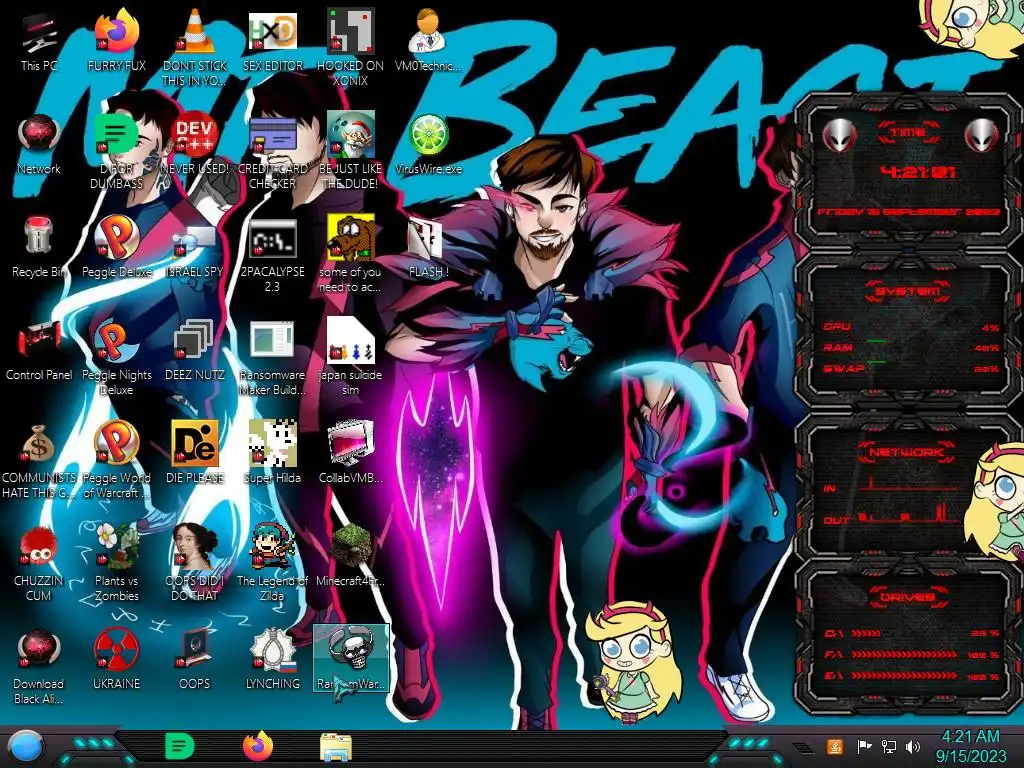
Task: Click the left alien head in the TIME widget
Action: pyautogui.click(x=839, y=135)
